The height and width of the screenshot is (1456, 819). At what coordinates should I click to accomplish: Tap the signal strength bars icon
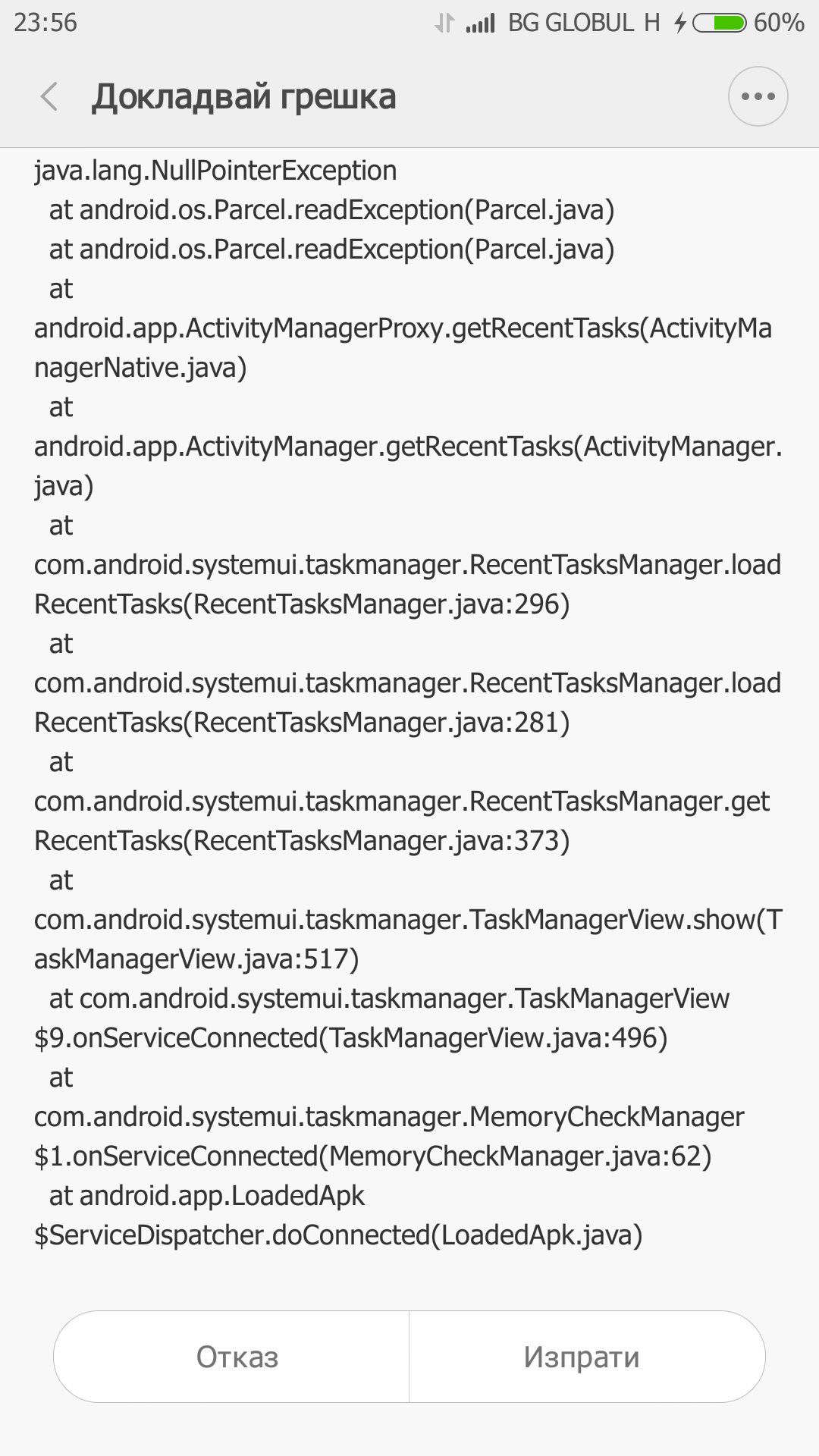tap(480, 24)
